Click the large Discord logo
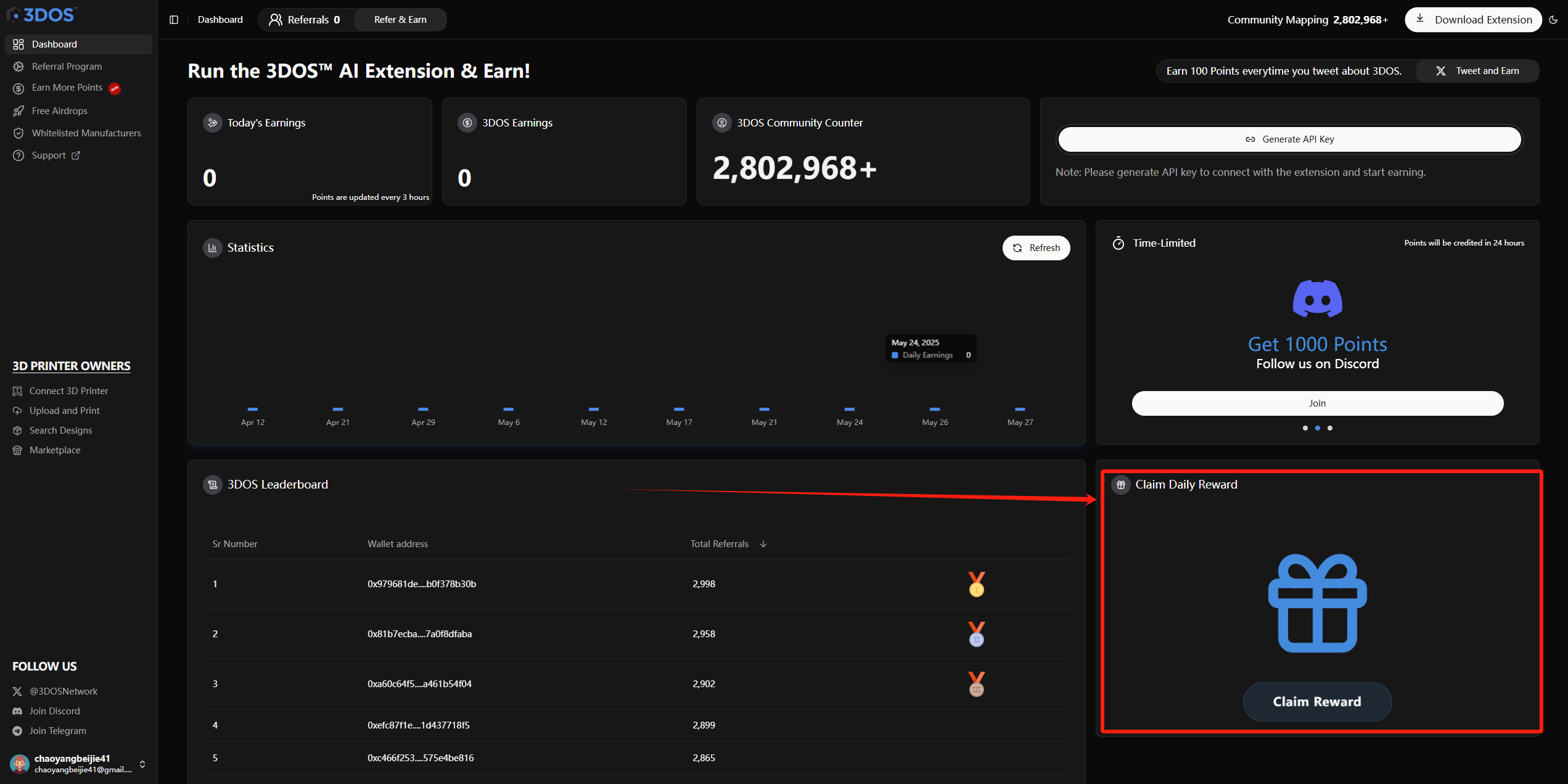Image resolution: width=1568 pixels, height=784 pixels. [x=1317, y=299]
